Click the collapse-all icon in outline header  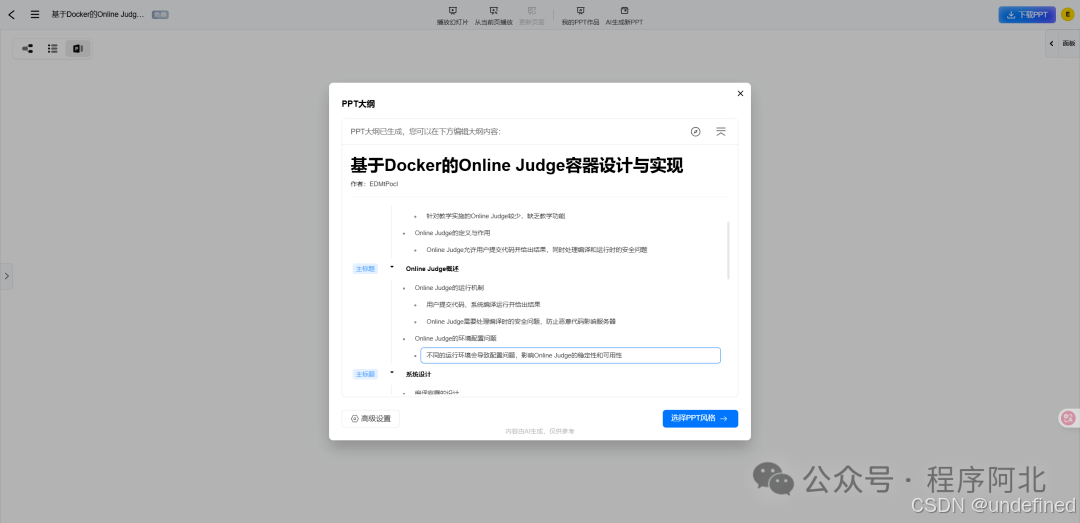tap(720, 132)
